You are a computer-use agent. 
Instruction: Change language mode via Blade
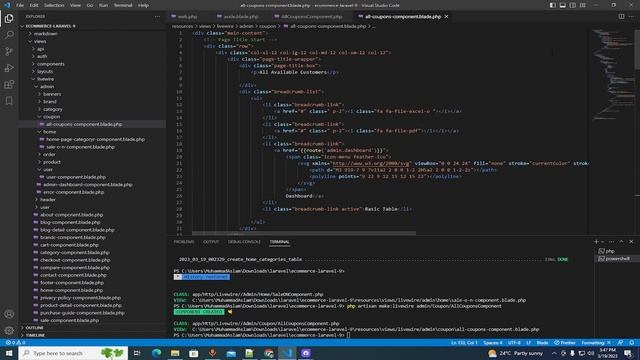[542, 342]
